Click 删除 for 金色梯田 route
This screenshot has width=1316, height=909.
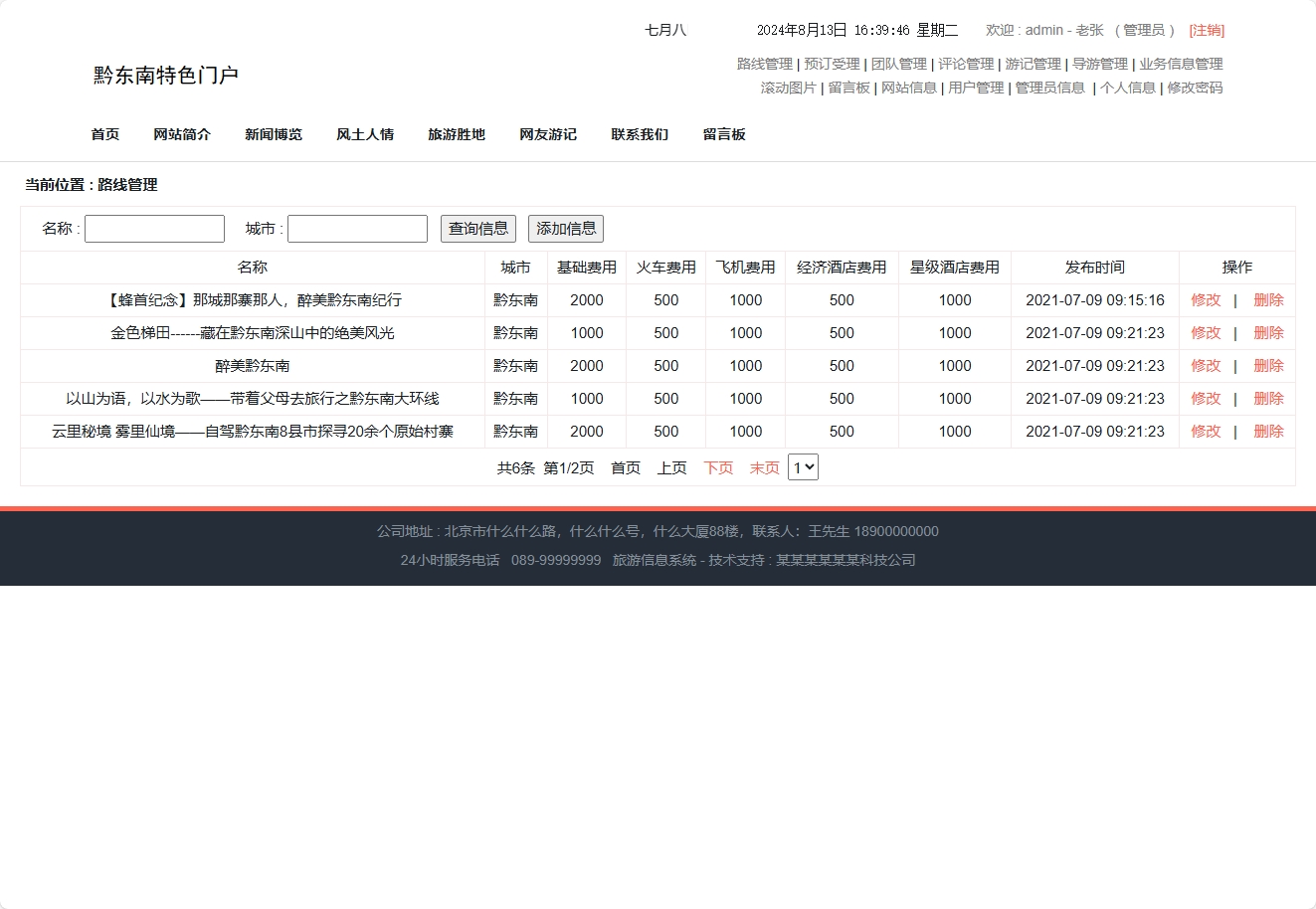[x=1268, y=333]
